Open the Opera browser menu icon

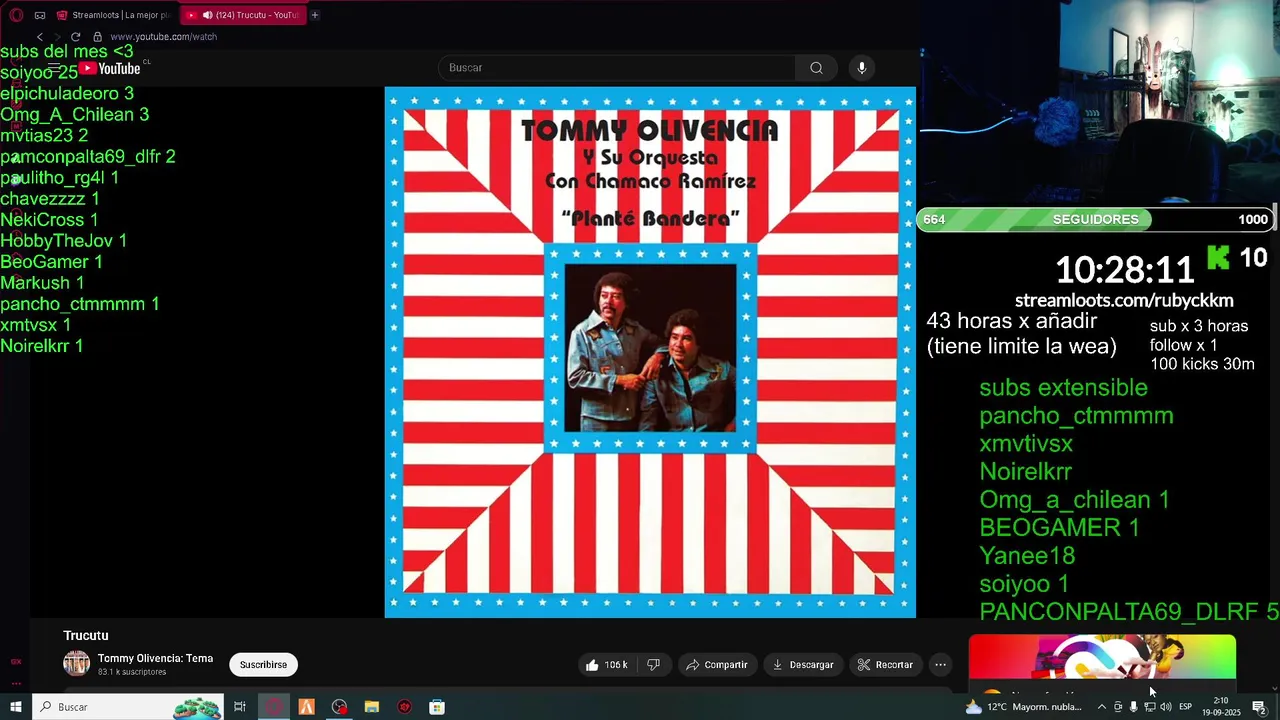click(x=16, y=15)
